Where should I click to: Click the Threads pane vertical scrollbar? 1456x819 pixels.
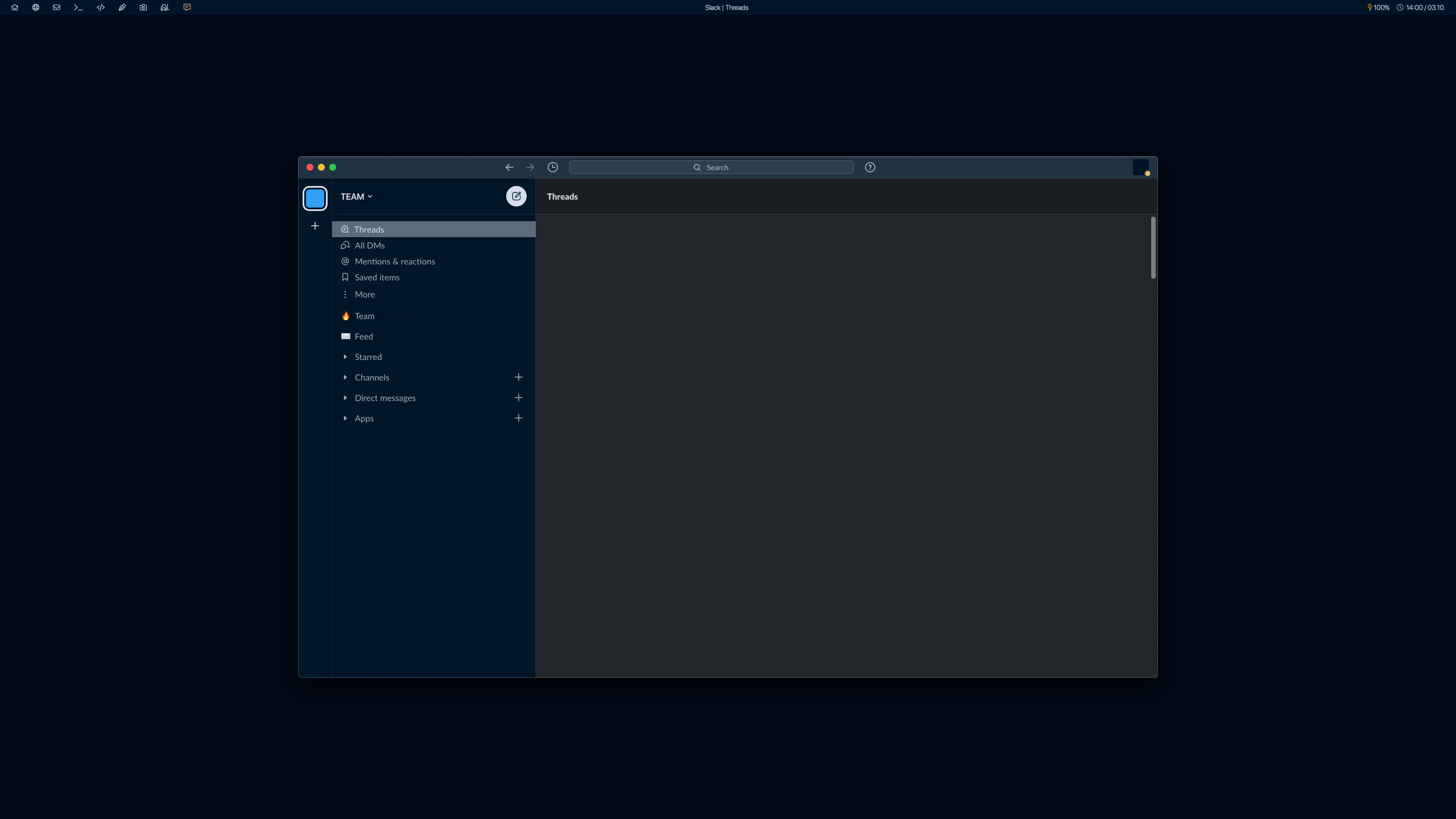click(1153, 248)
